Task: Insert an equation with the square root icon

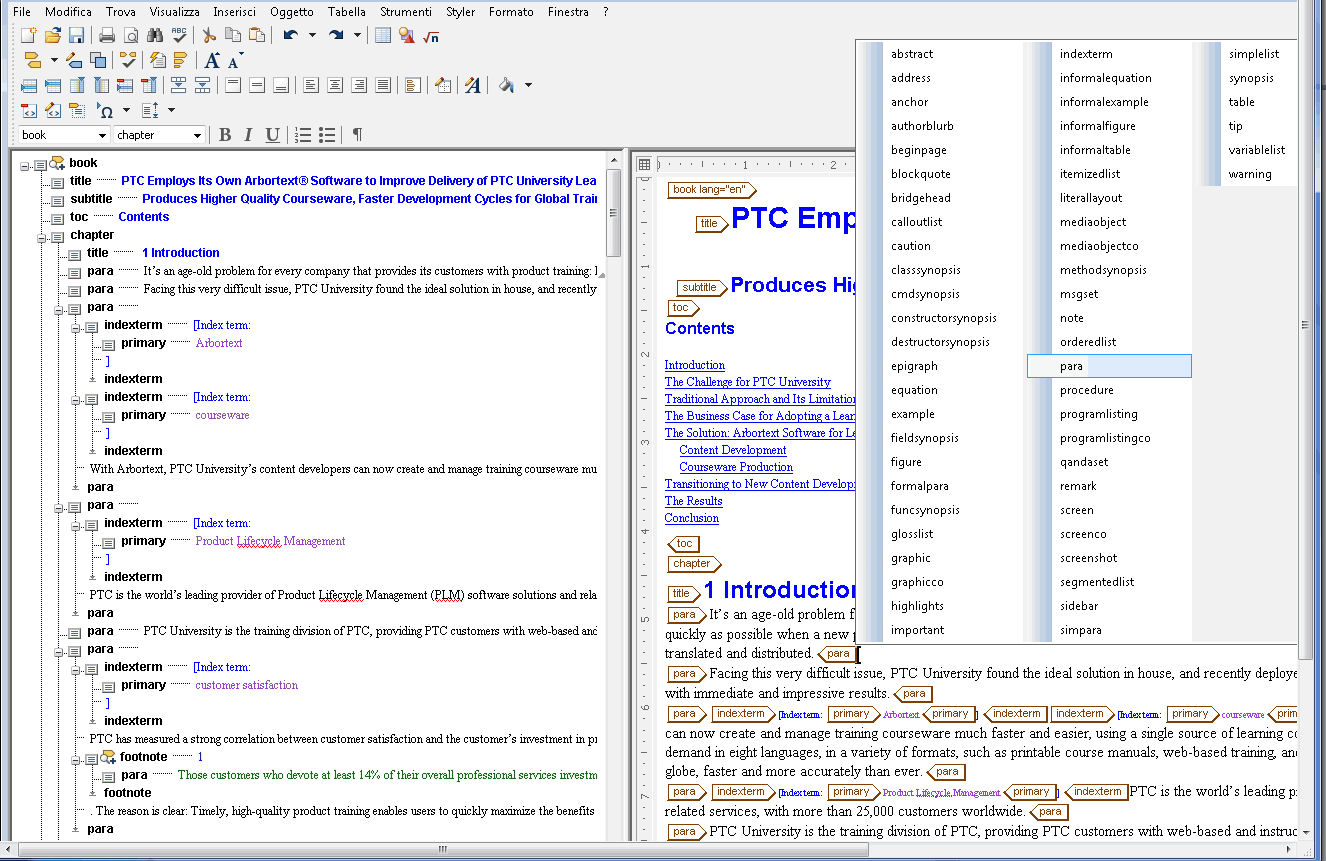Action: point(431,36)
